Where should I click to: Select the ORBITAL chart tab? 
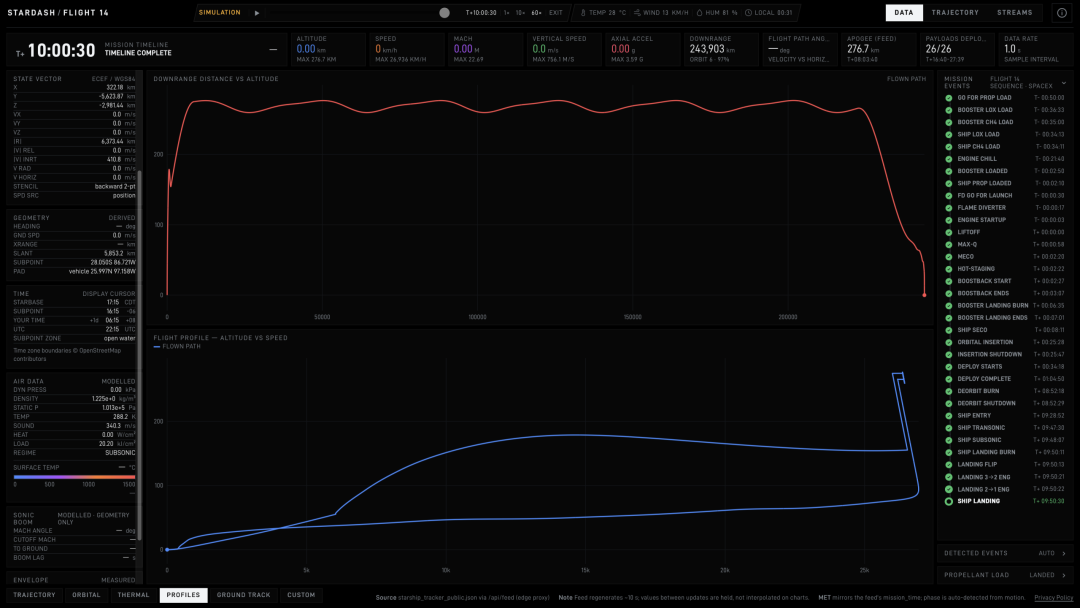pyautogui.click(x=86, y=595)
